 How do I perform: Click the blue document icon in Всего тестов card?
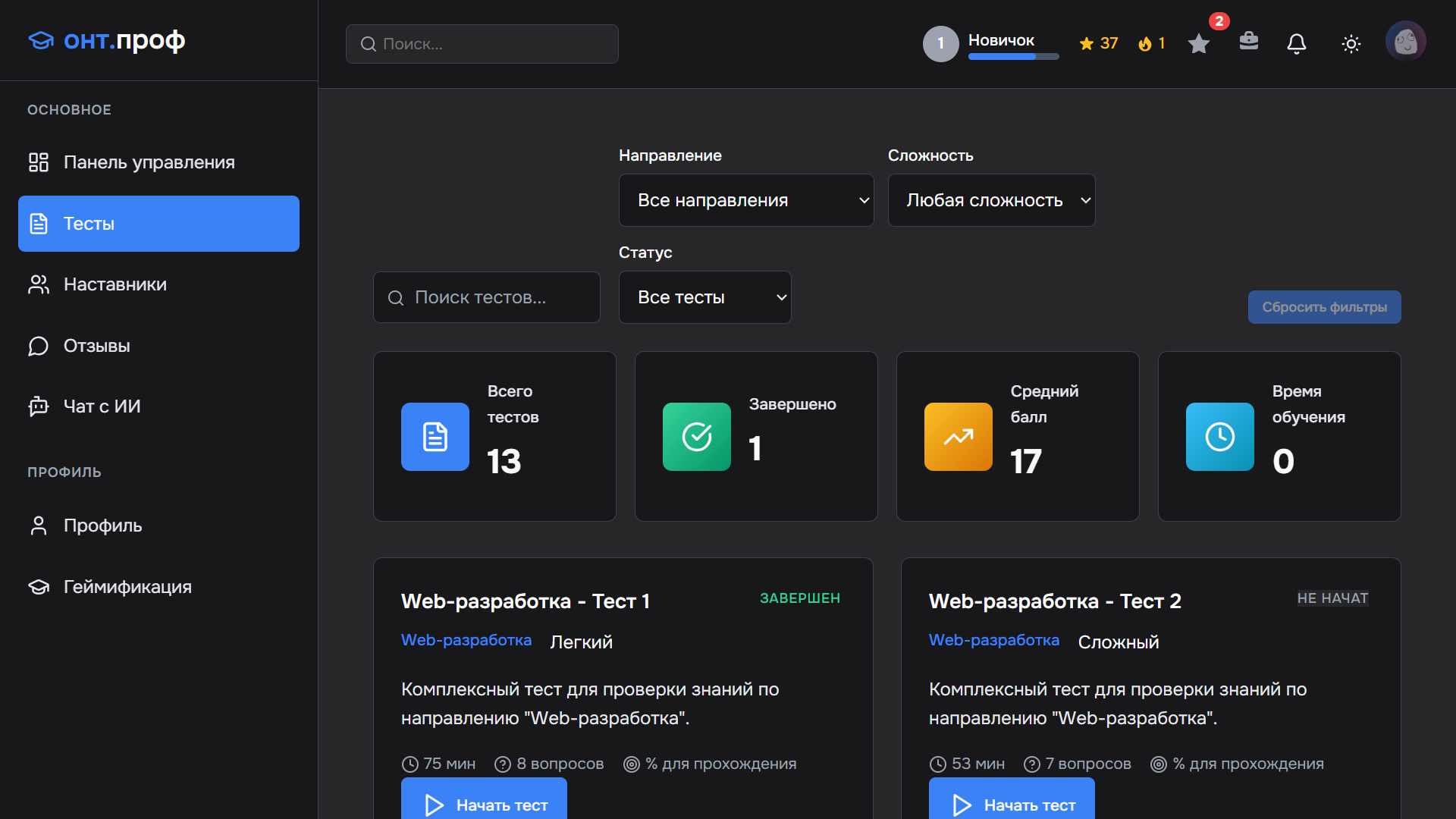click(x=435, y=437)
